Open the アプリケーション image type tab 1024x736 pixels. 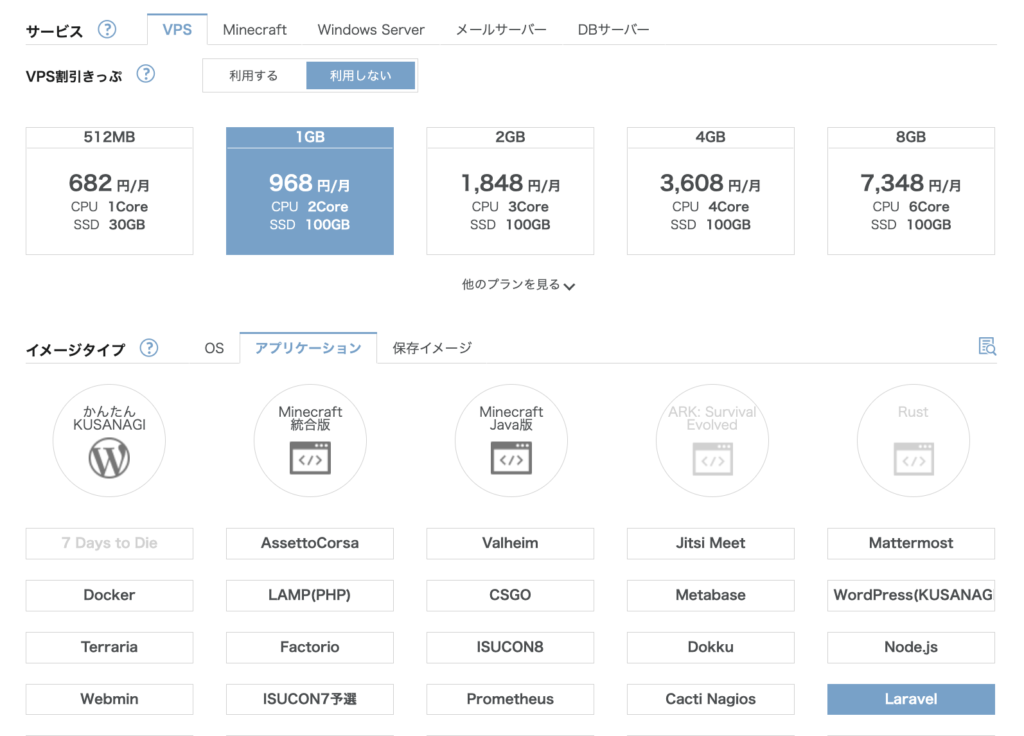pyautogui.click(x=308, y=348)
